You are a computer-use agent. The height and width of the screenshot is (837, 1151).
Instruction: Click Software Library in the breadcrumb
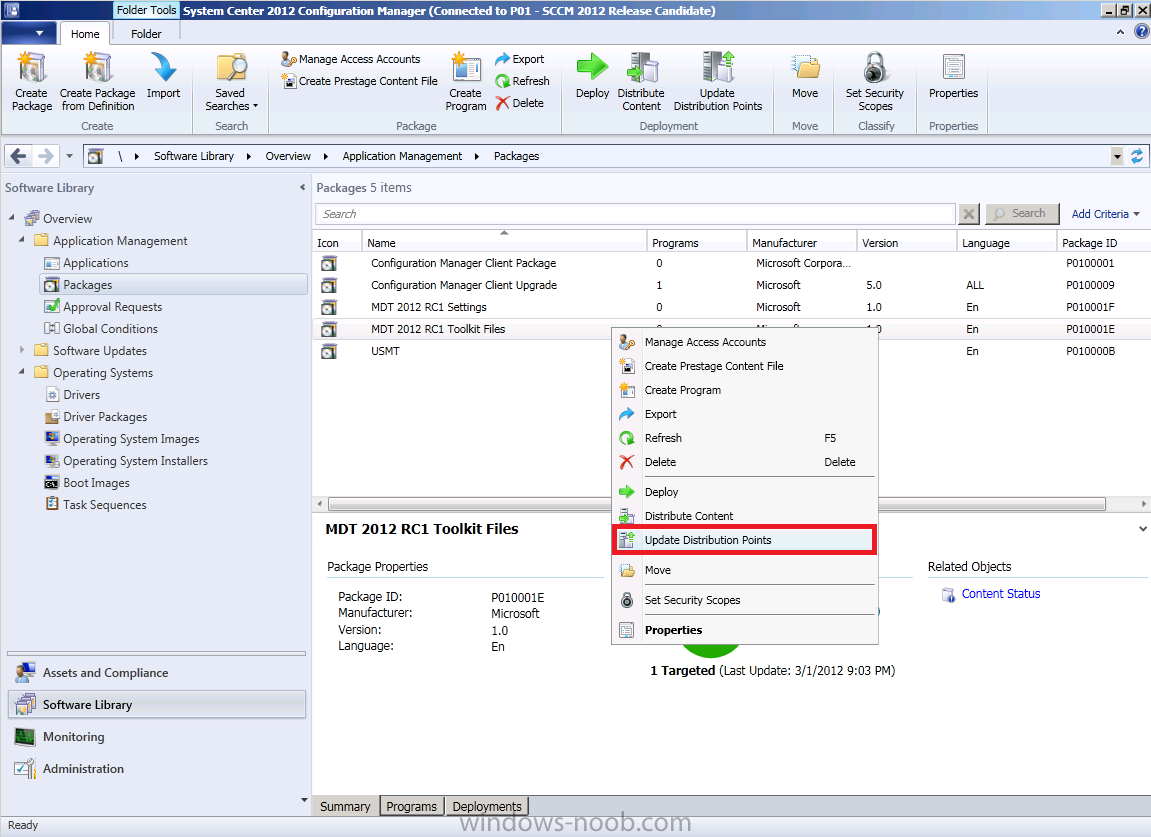point(194,156)
